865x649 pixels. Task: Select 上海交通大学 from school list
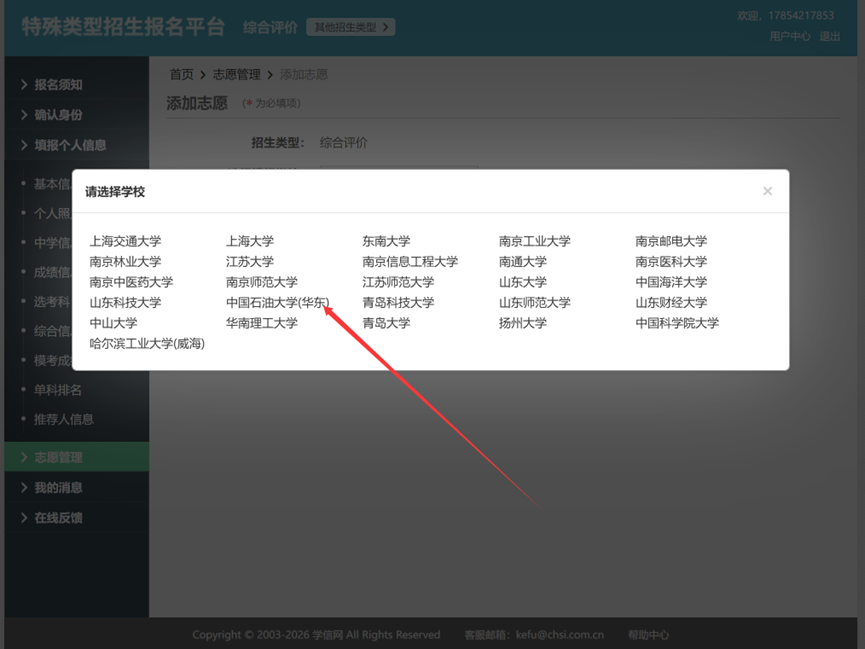coord(125,241)
